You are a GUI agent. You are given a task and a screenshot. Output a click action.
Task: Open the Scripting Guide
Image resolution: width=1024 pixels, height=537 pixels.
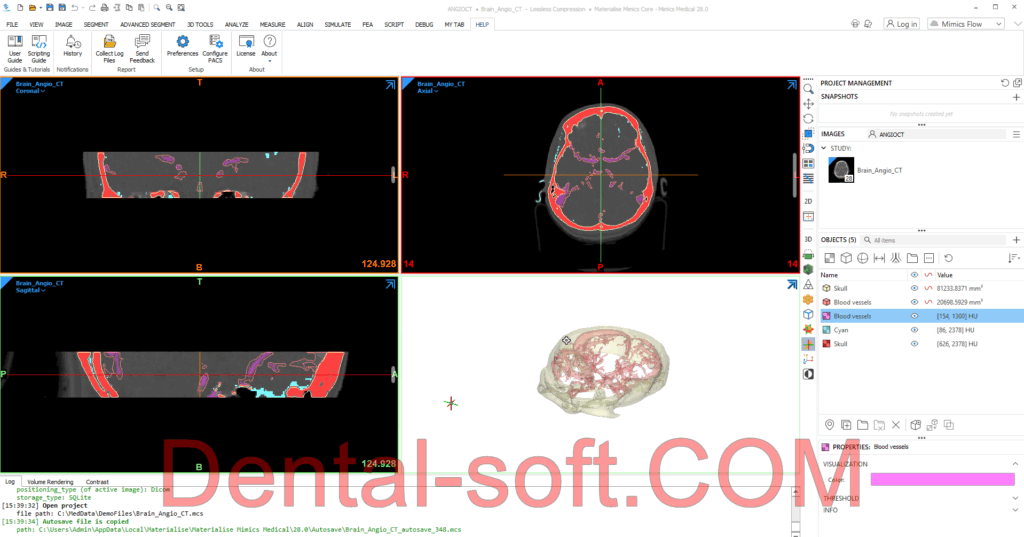tap(39, 49)
